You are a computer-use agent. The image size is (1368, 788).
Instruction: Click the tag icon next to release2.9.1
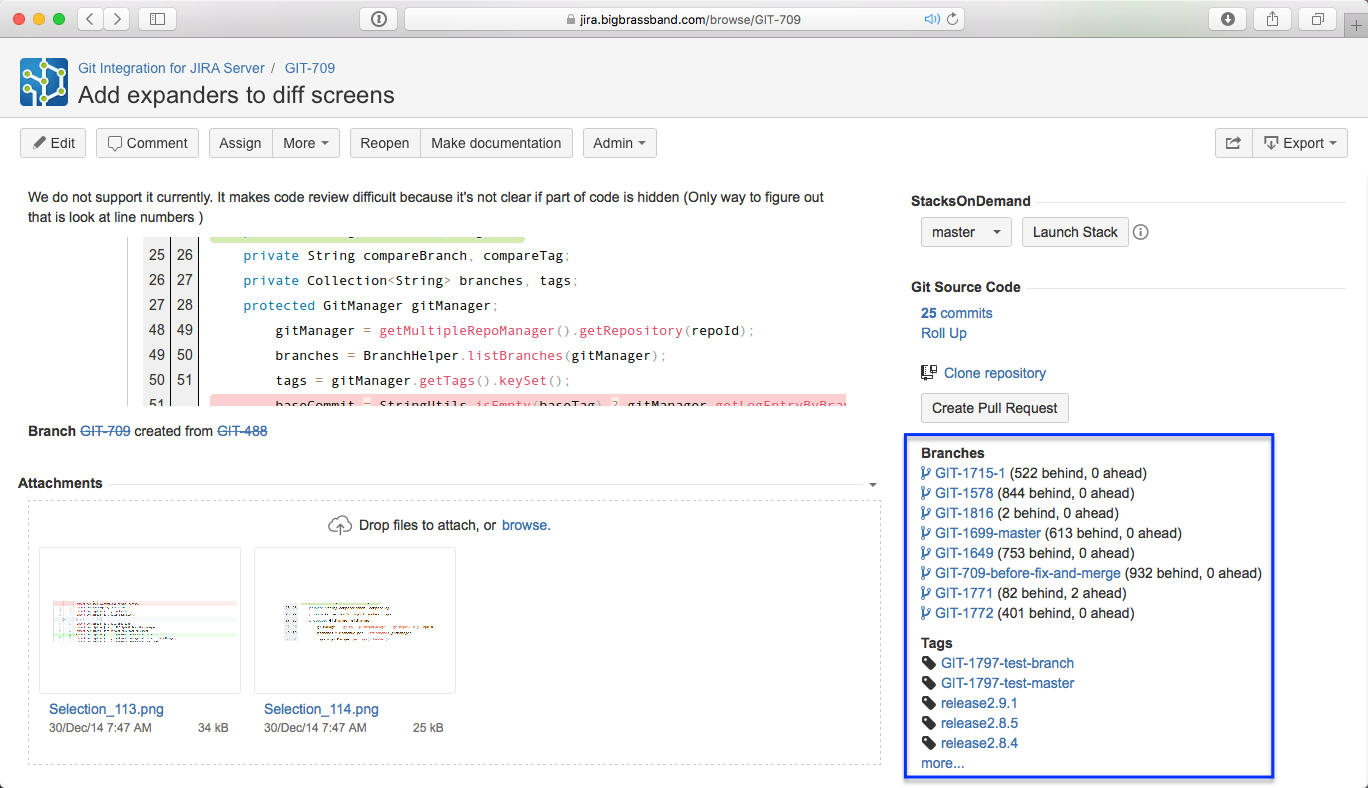(x=928, y=703)
